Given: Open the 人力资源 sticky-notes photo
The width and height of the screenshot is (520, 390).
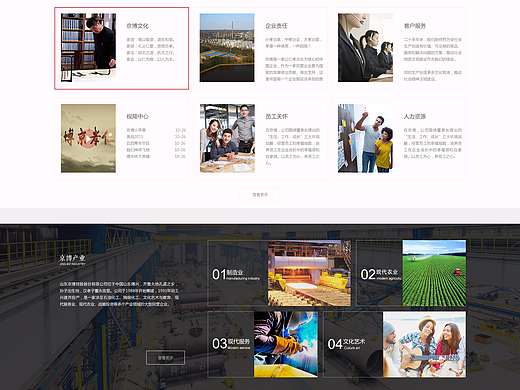Looking at the screenshot, I should (365, 138).
